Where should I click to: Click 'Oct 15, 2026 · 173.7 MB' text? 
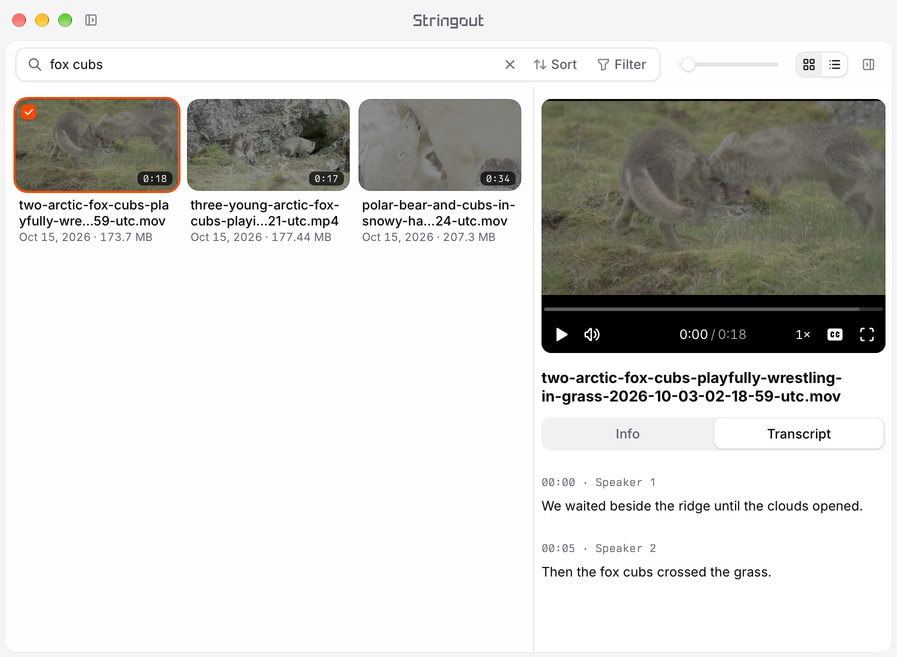click(x=86, y=237)
